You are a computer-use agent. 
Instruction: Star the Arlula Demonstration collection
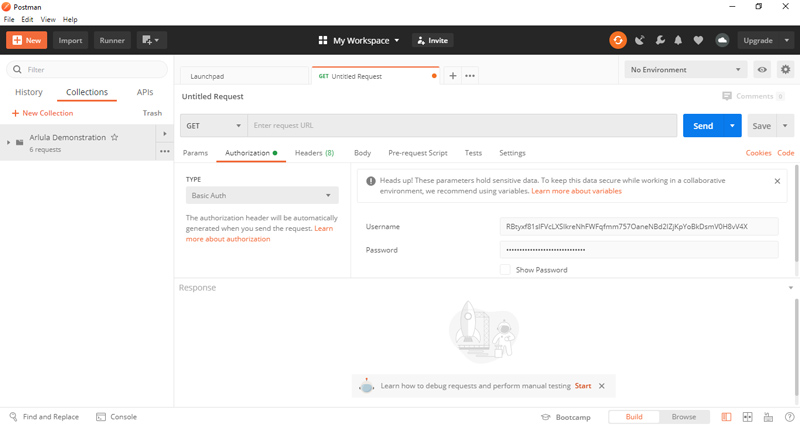click(115, 137)
